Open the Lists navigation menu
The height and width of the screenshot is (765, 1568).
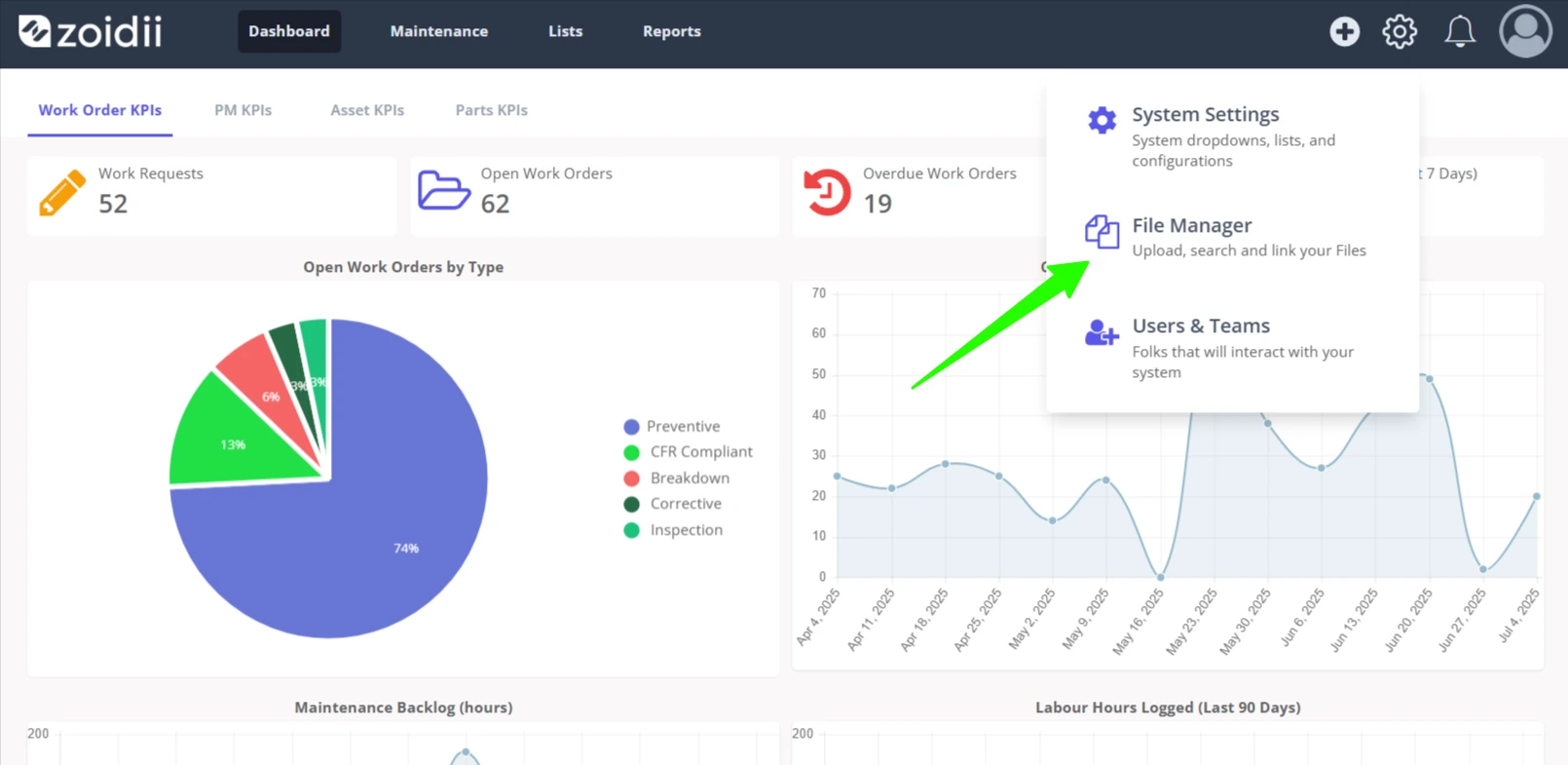click(565, 31)
